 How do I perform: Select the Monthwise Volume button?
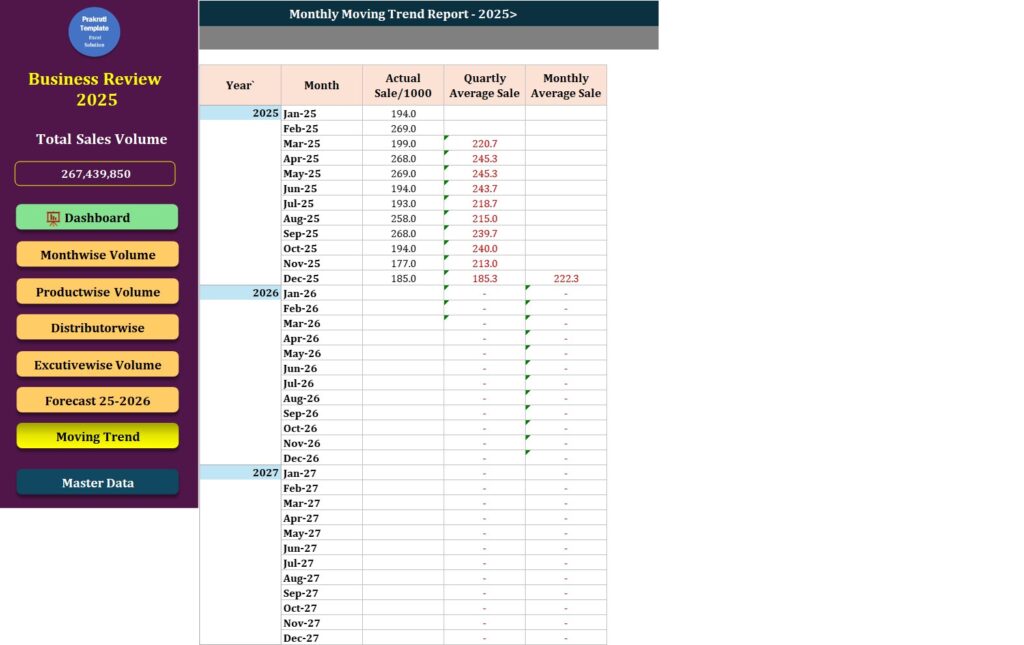(97, 254)
